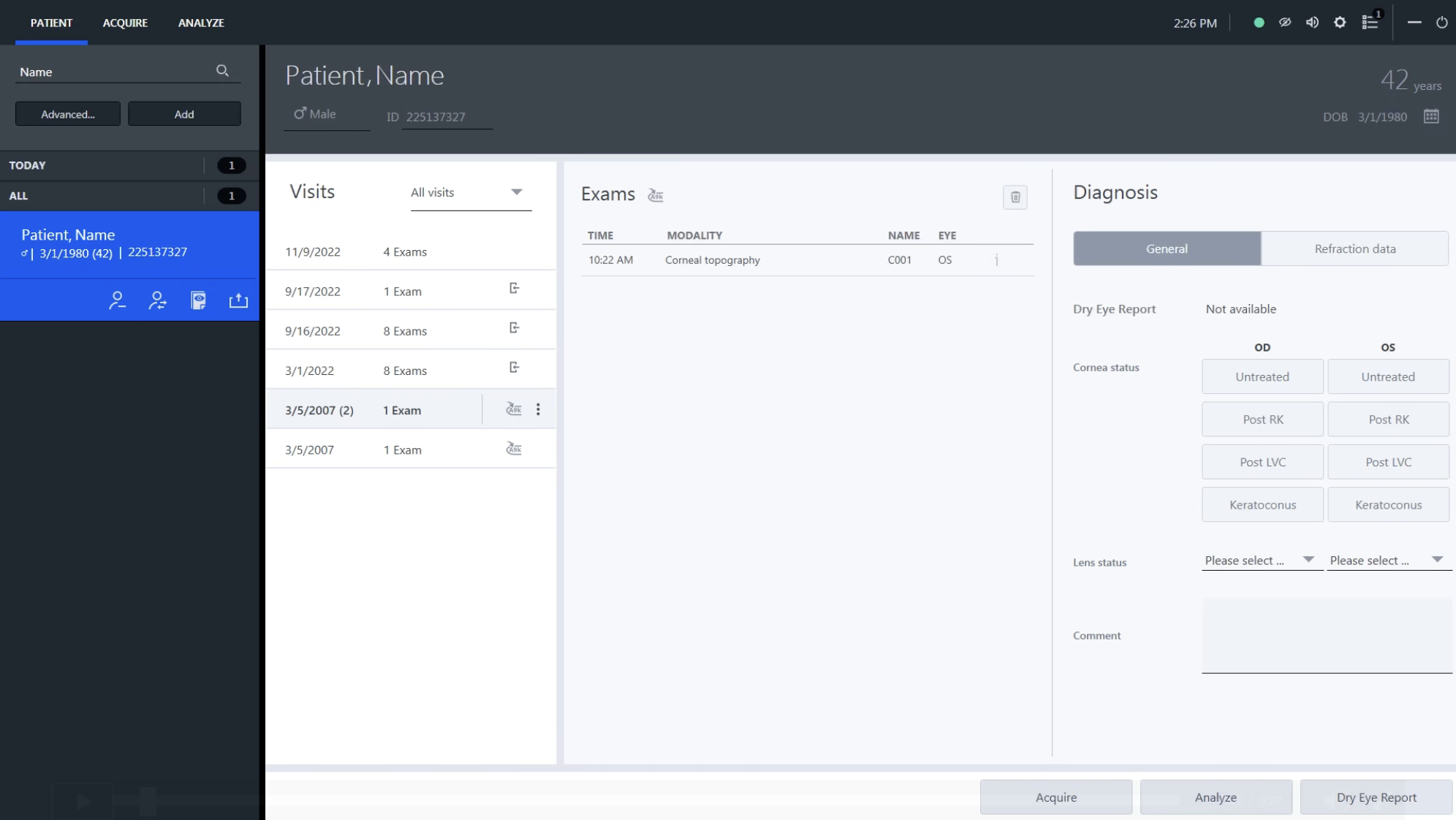This screenshot has height=820, width=1456.
Task: Click the Add patient button
Action: (x=184, y=114)
